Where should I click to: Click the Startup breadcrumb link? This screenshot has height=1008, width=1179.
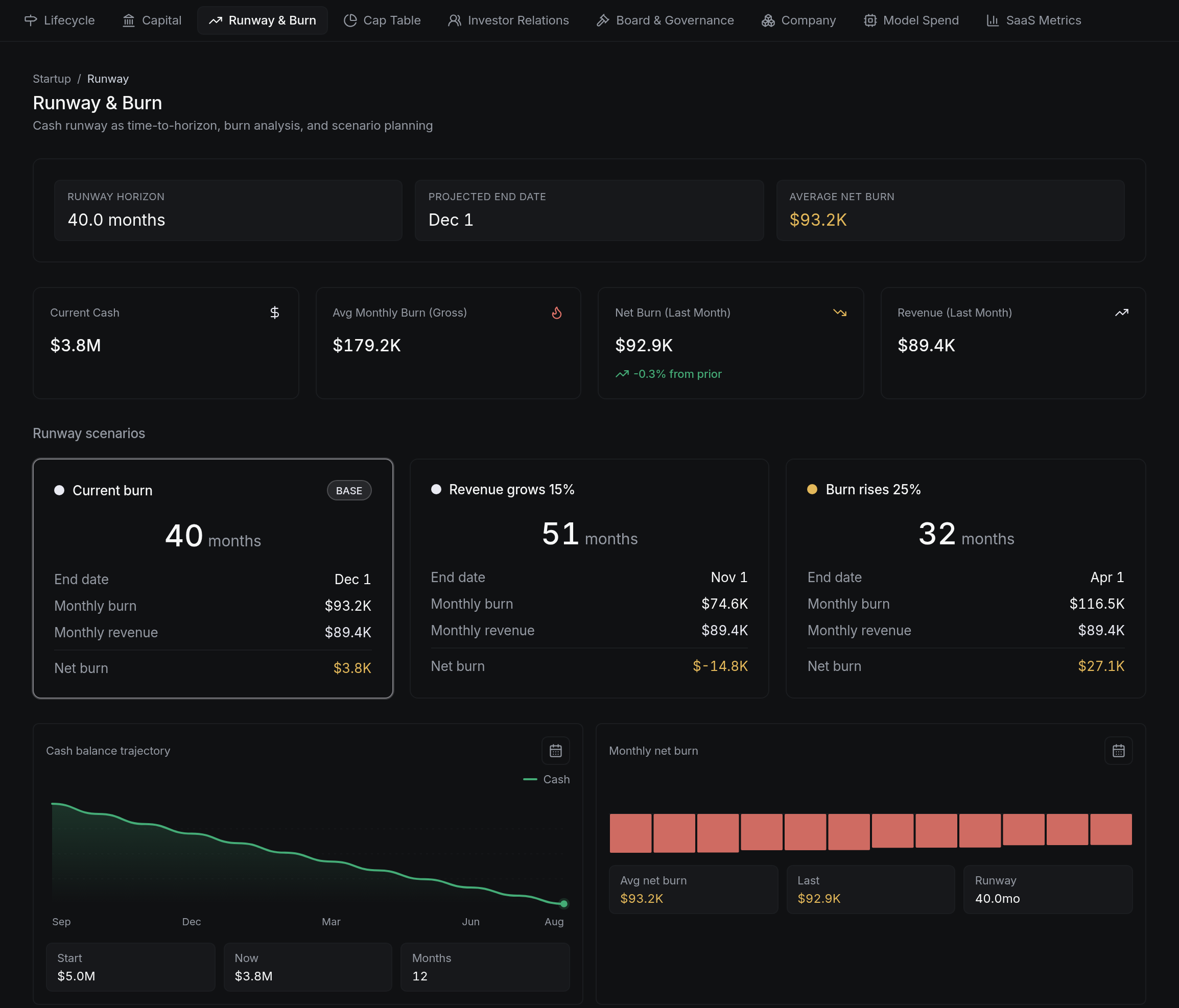(x=52, y=79)
